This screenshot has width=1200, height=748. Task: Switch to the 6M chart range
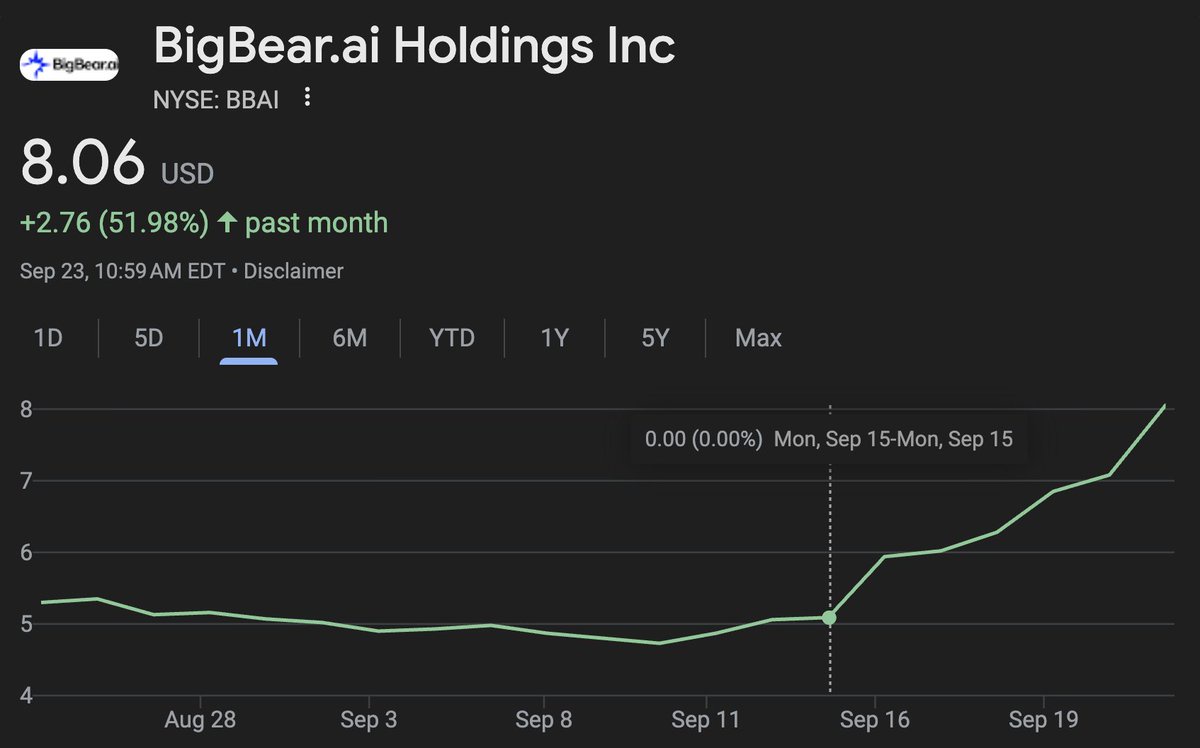click(x=349, y=338)
